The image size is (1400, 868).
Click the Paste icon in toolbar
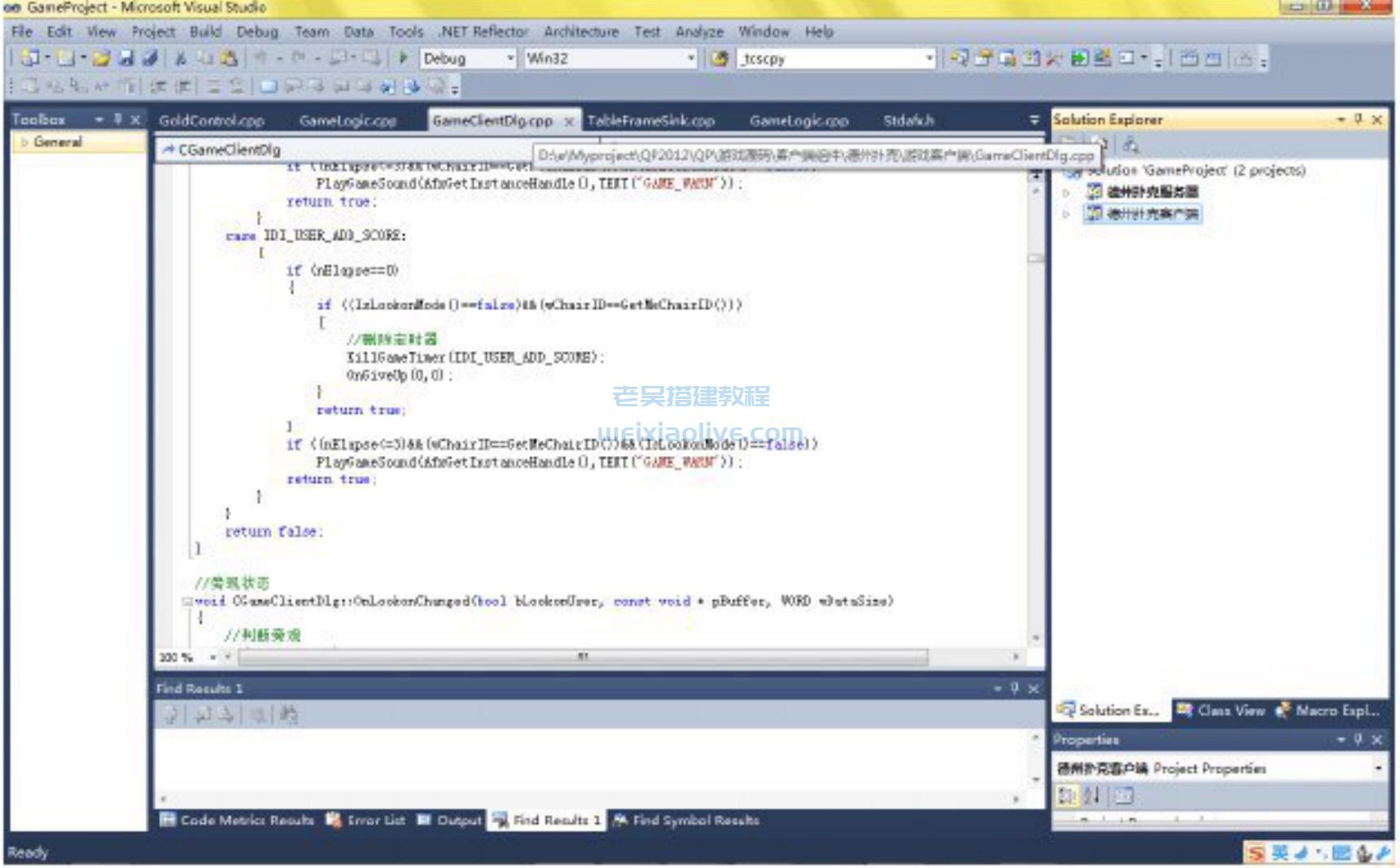[229, 59]
